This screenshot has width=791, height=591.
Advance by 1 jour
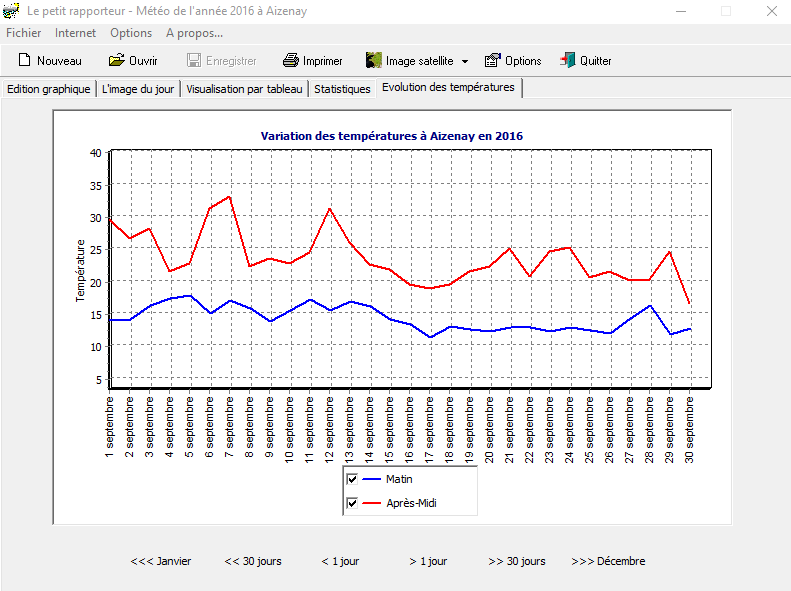(x=428, y=561)
